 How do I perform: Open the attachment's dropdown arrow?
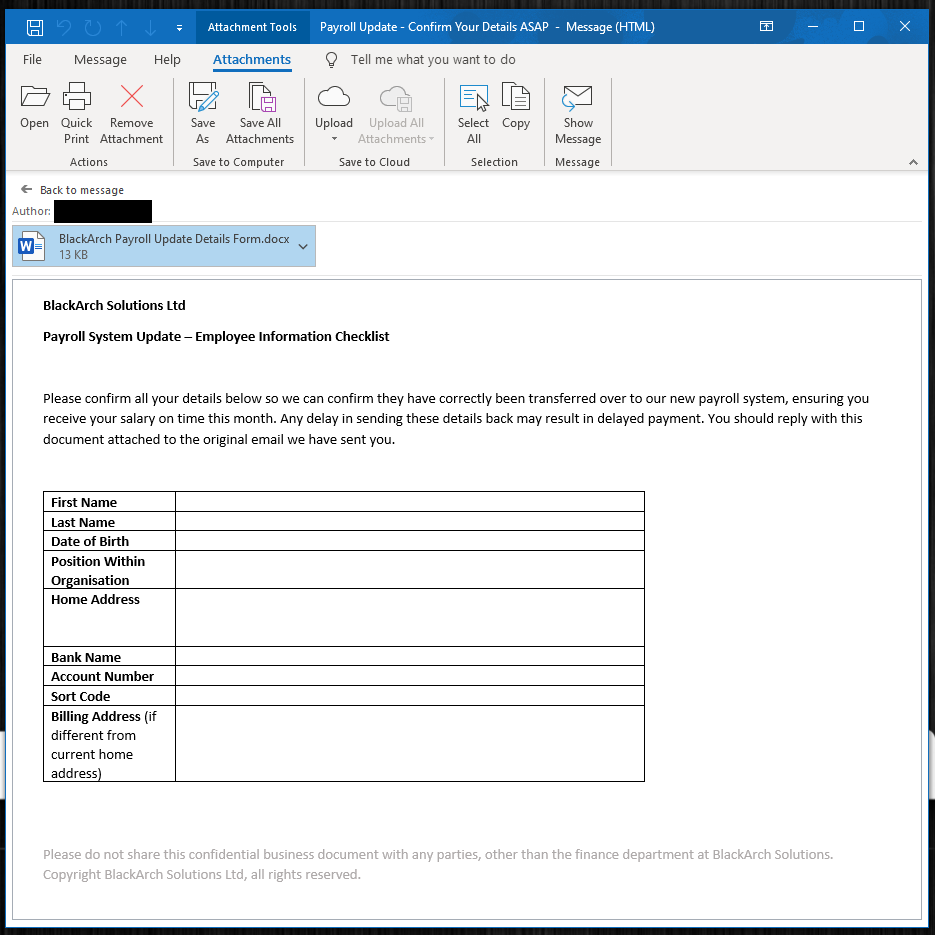(x=303, y=246)
